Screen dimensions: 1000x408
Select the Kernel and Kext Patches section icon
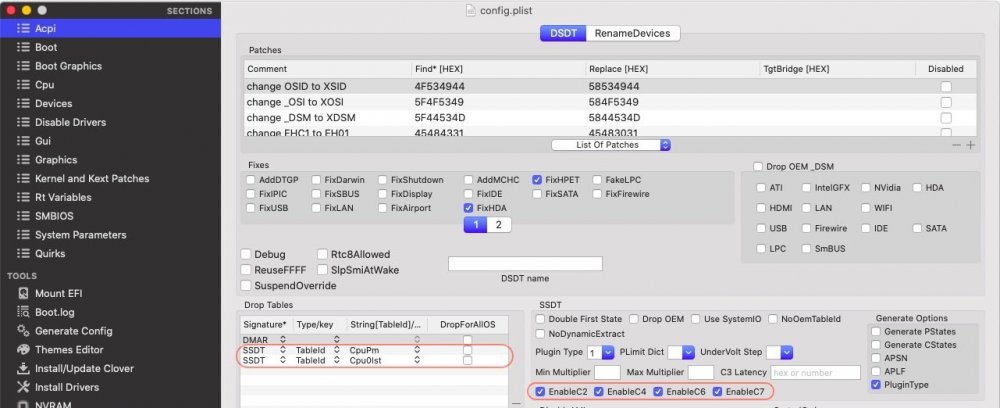(22, 178)
